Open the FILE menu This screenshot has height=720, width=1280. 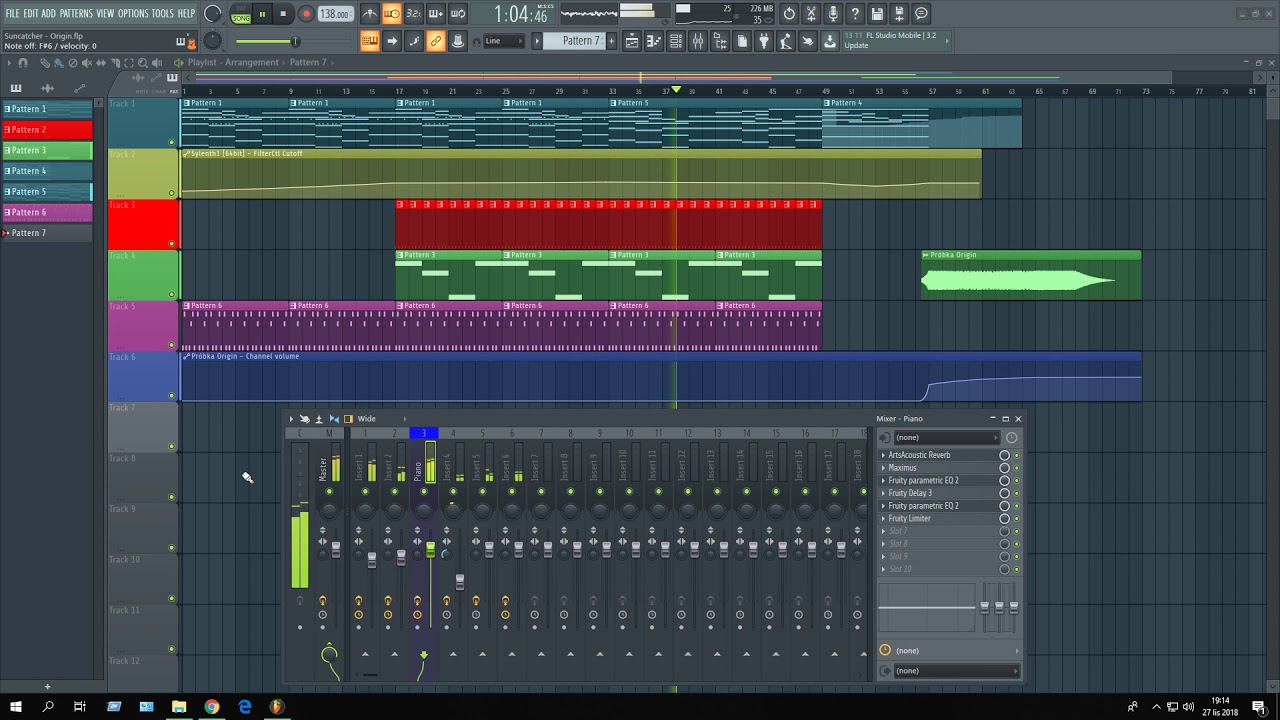[x=12, y=14]
